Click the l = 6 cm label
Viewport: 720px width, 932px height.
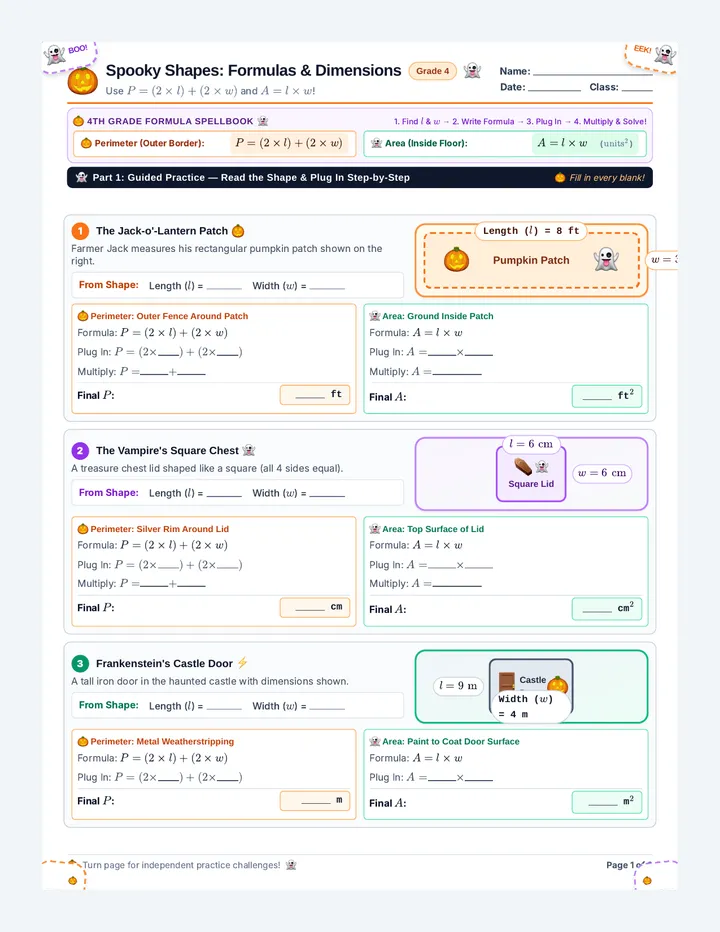pyautogui.click(x=531, y=444)
